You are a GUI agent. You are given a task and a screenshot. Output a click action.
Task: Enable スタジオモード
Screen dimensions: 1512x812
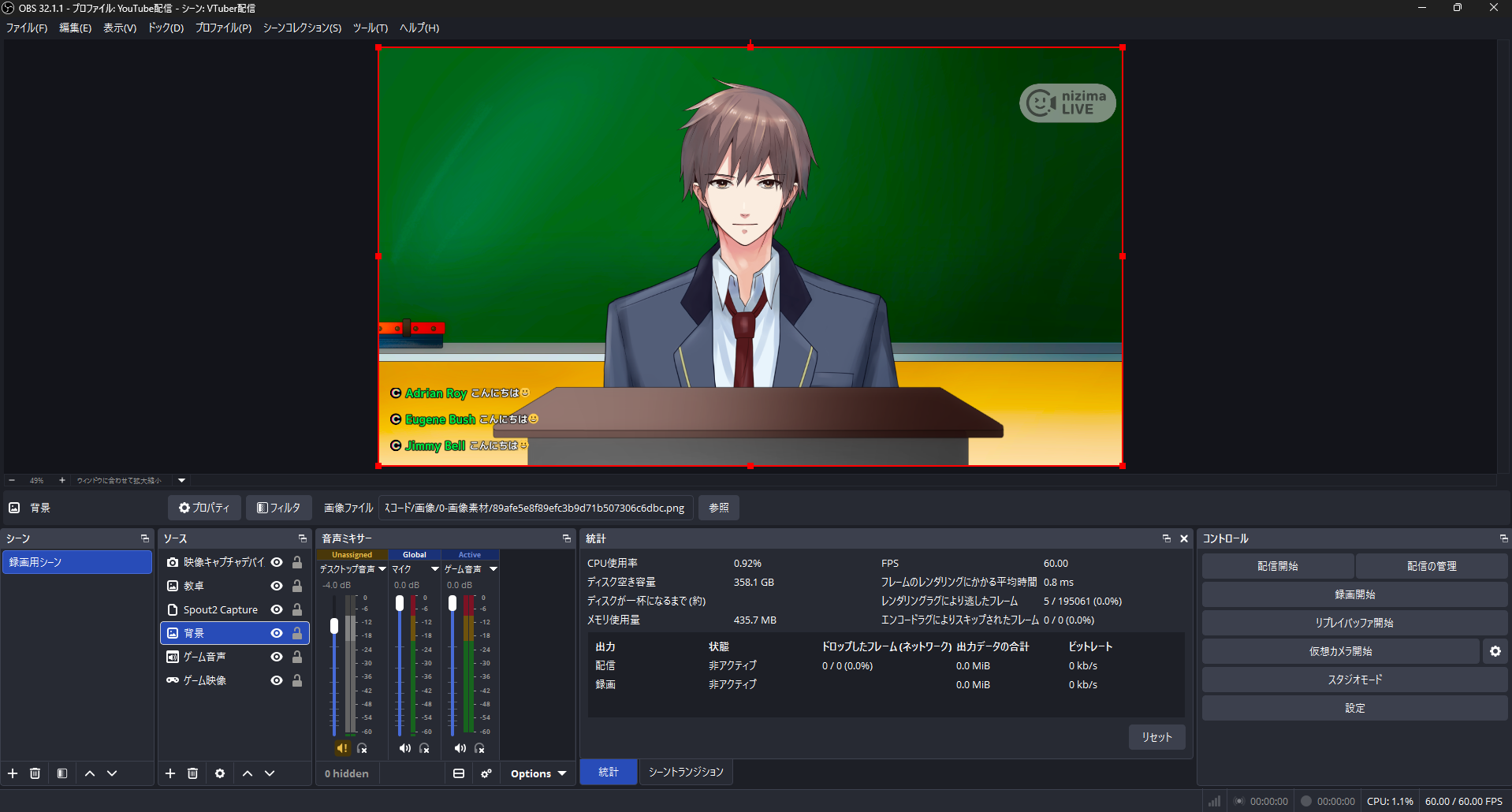1355,680
